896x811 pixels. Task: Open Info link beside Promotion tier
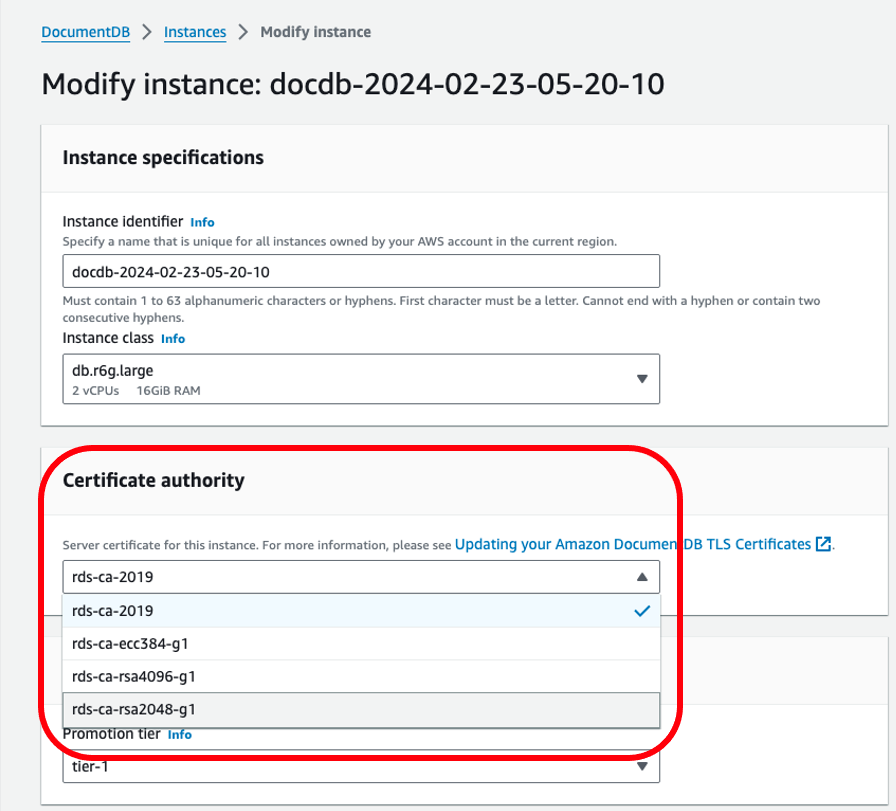[x=179, y=735]
